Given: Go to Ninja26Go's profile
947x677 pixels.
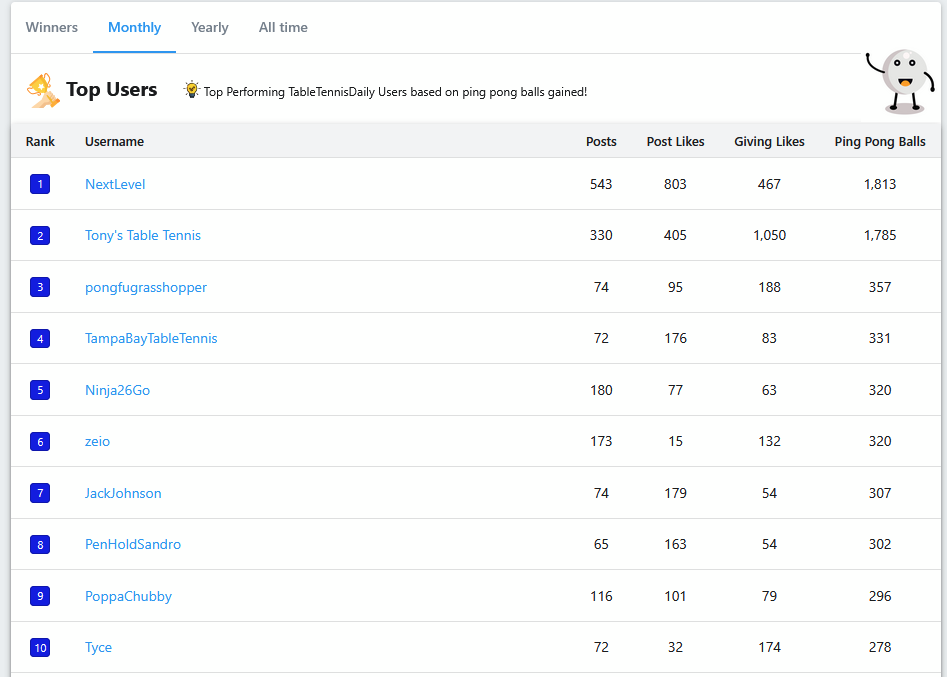Looking at the screenshot, I should click(117, 390).
